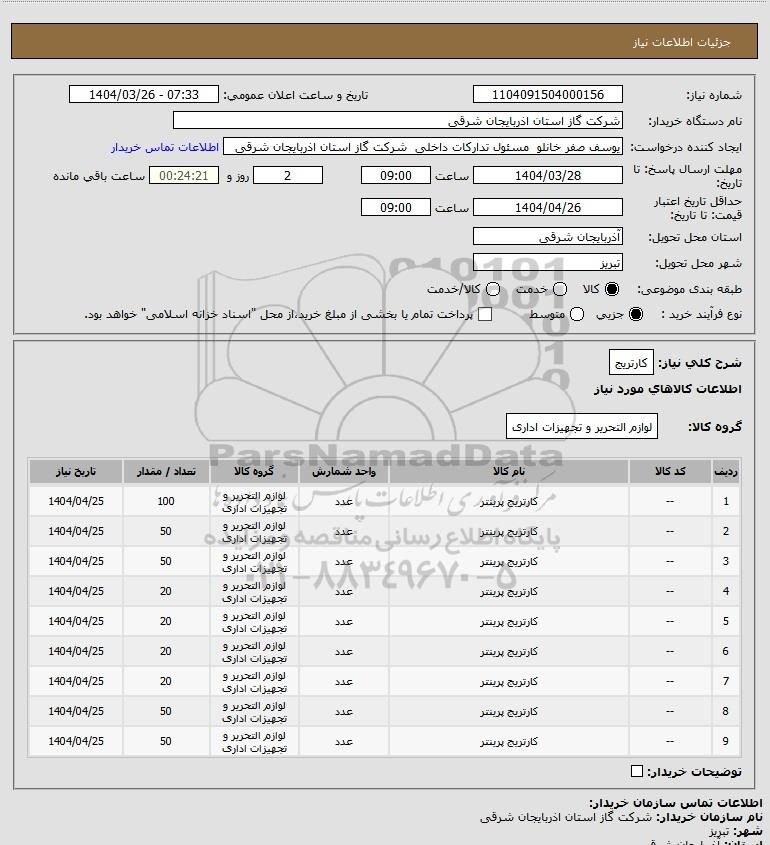Toggle the Islamic treasury bonds payment checkbox
This screenshot has width=770, height=845.
(485, 314)
